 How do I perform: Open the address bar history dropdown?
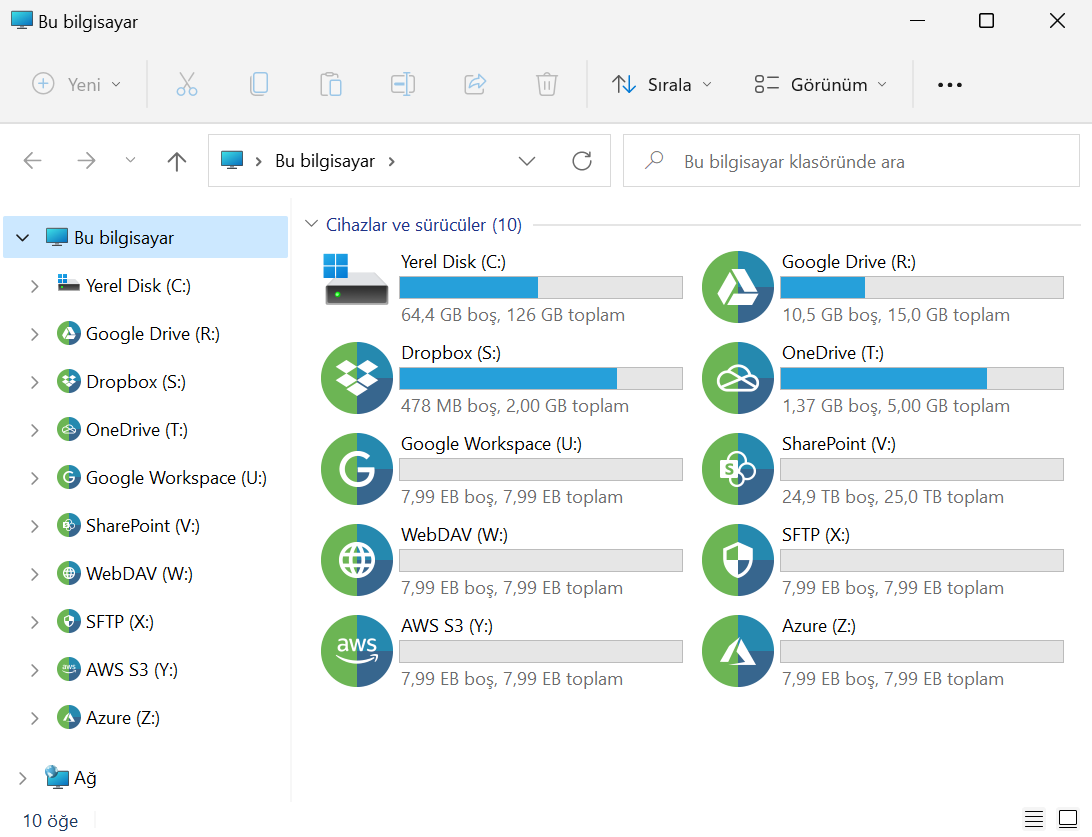click(527, 161)
